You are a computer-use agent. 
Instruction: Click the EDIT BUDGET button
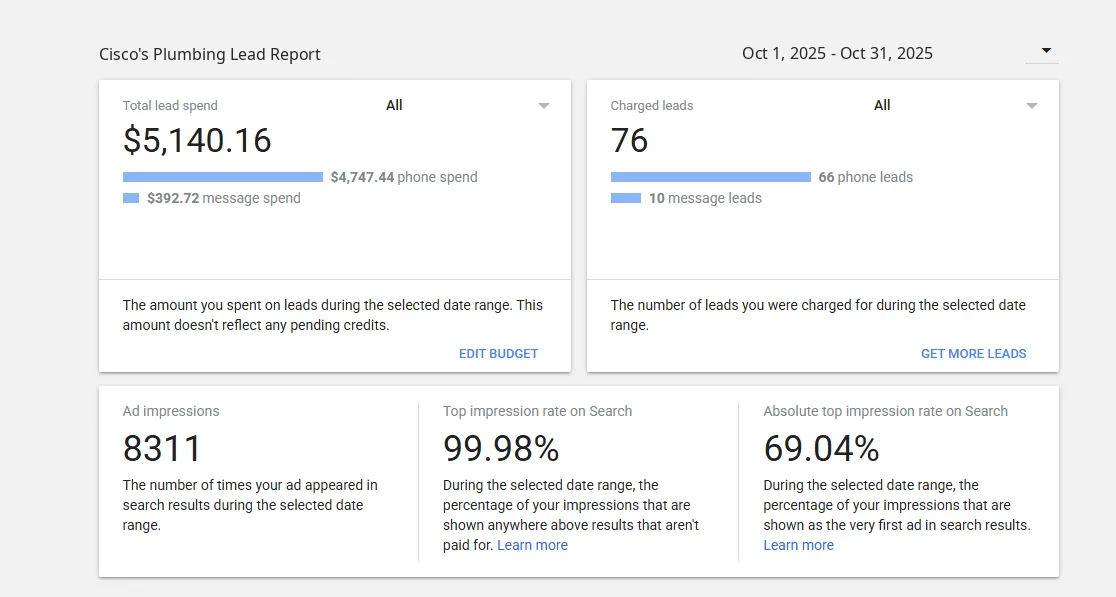[498, 354]
